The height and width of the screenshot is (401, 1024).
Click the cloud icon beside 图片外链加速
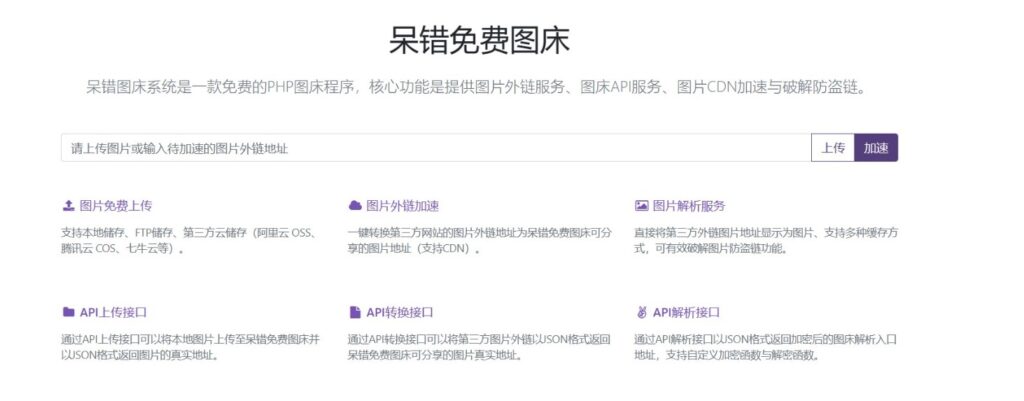coord(355,206)
